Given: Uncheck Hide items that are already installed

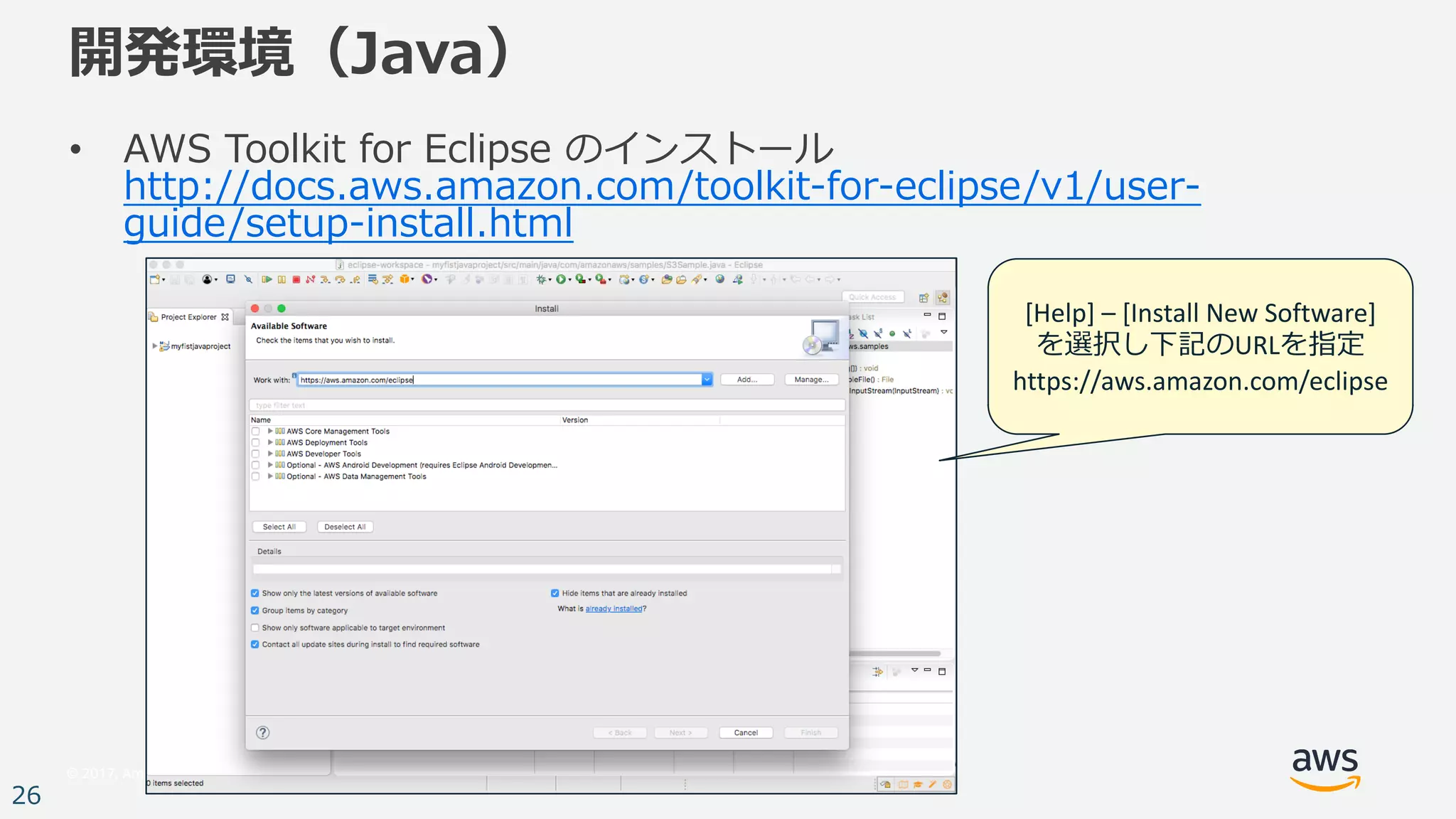Looking at the screenshot, I should (x=555, y=593).
